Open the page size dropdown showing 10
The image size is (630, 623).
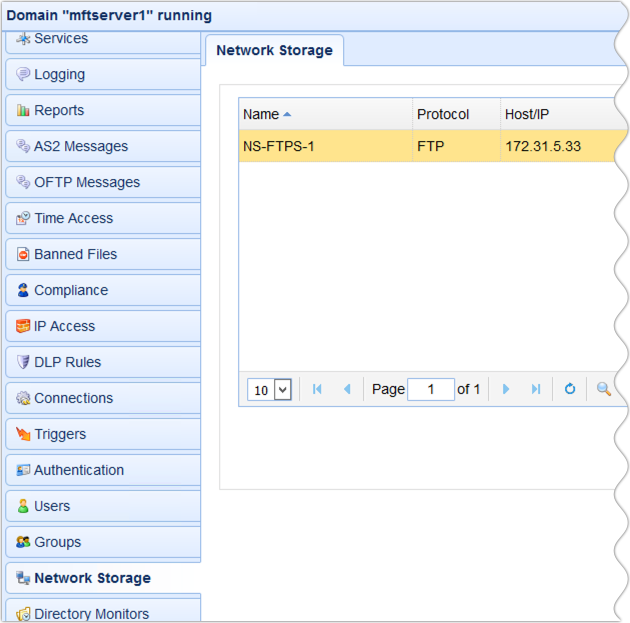pos(270,390)
